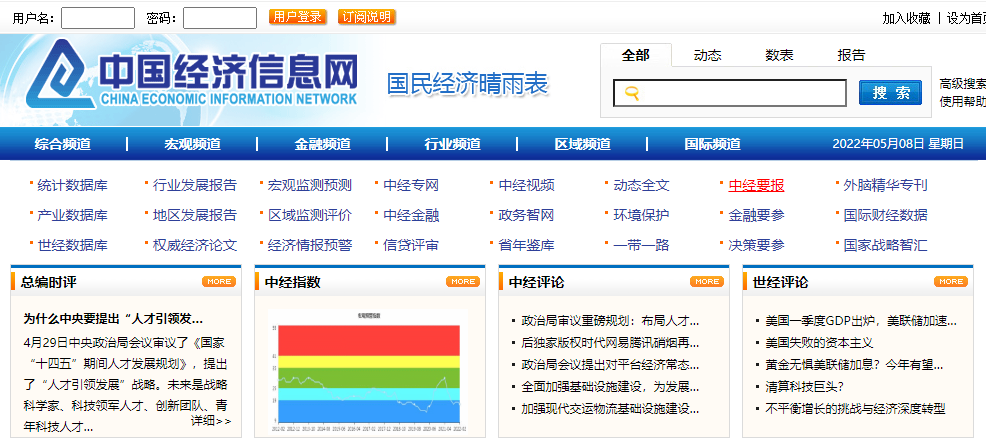Open the 金融要参 link

click(756, 215)
